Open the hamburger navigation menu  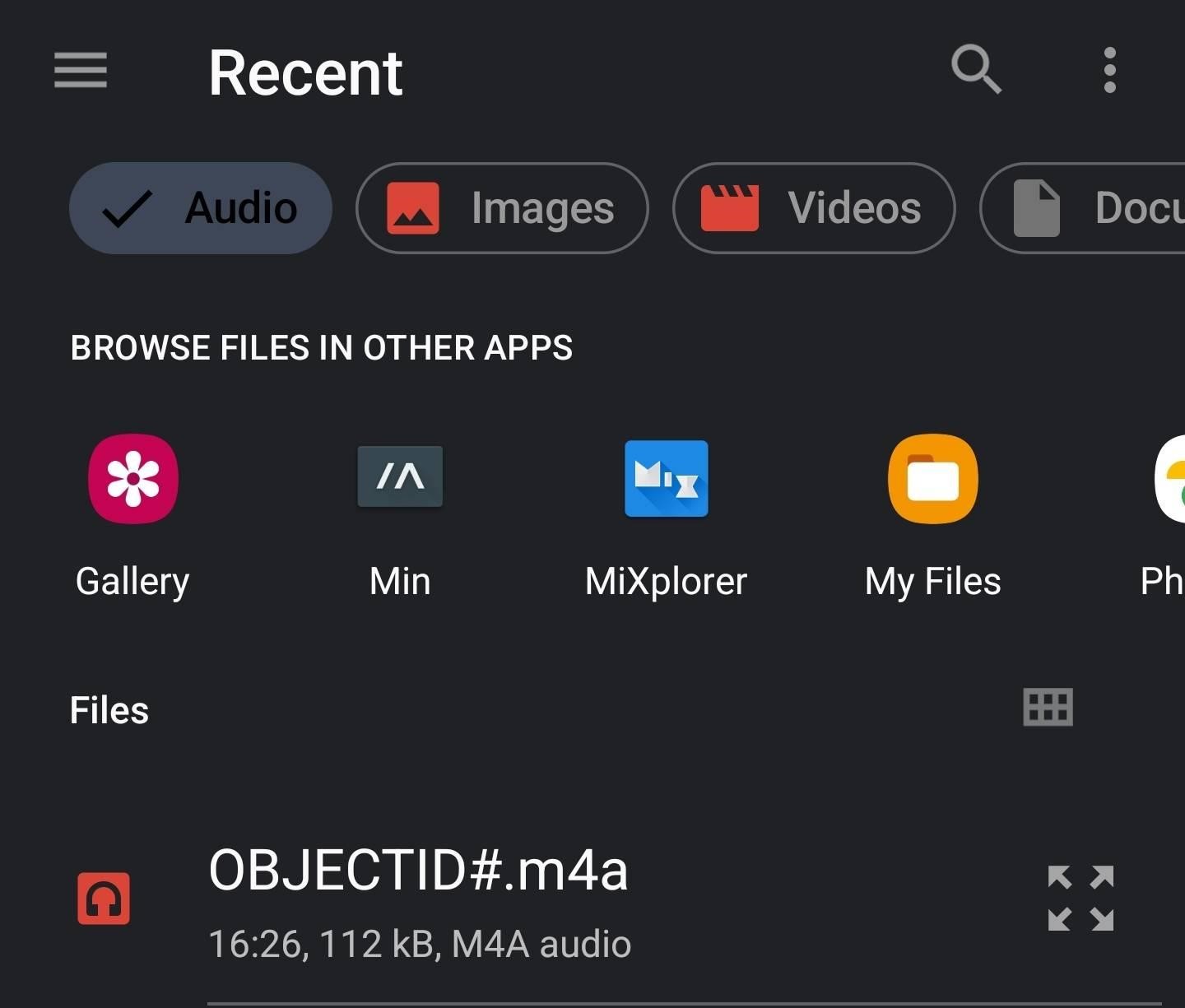tap(81, 70)
